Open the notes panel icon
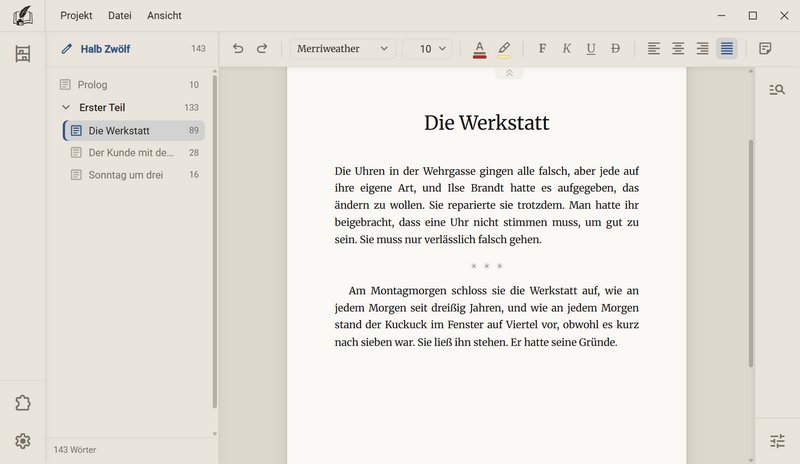 (765, 48)
